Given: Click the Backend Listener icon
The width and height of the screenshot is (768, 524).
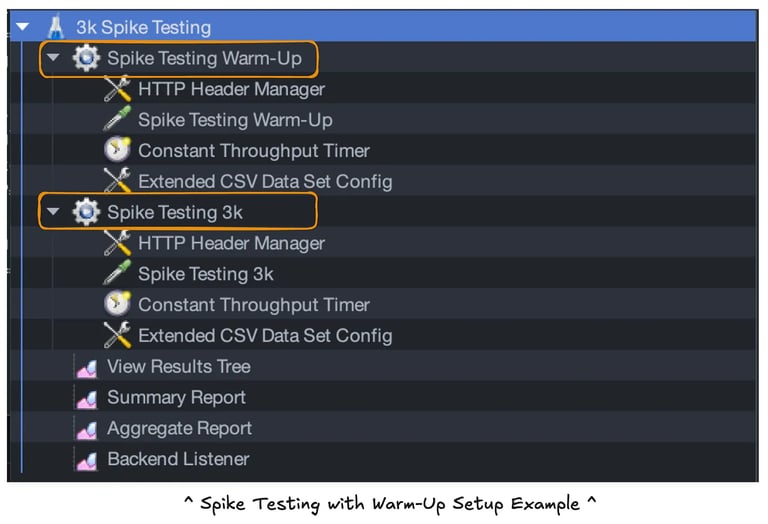Looking at the screenshot, I should click(x=87, y=460).
